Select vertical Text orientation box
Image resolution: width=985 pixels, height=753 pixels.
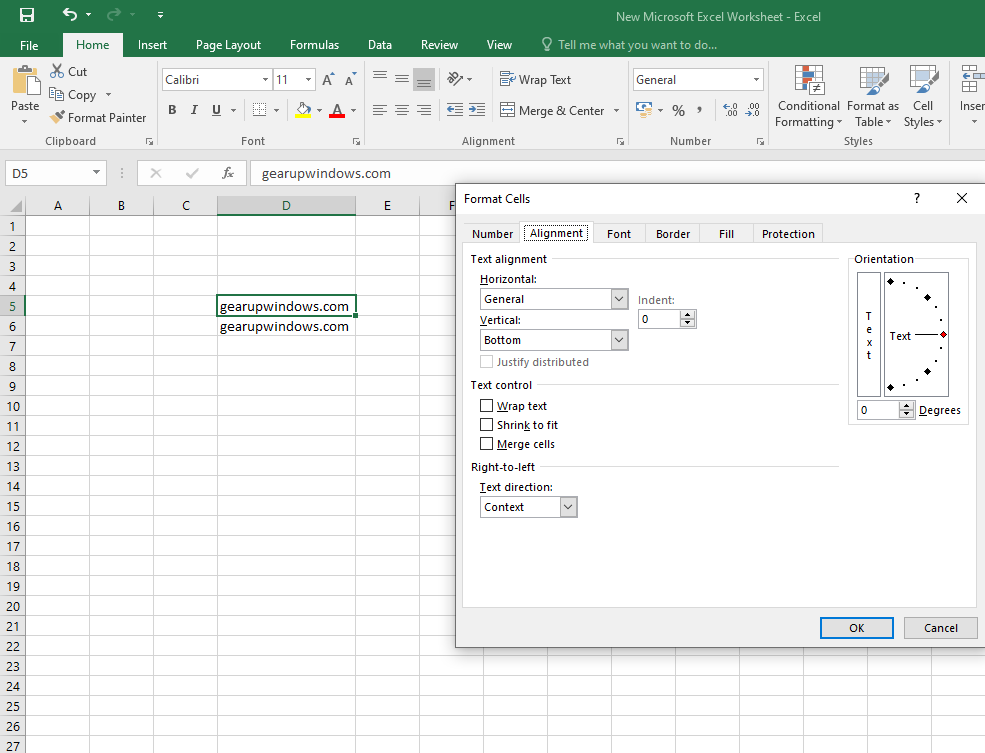click(869, 334)
